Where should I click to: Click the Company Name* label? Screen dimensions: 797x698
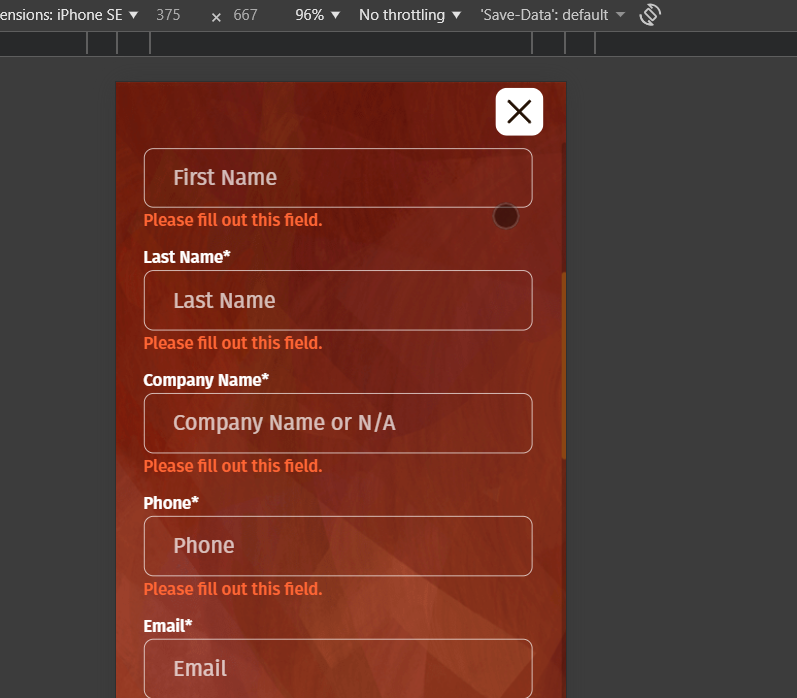206,380
